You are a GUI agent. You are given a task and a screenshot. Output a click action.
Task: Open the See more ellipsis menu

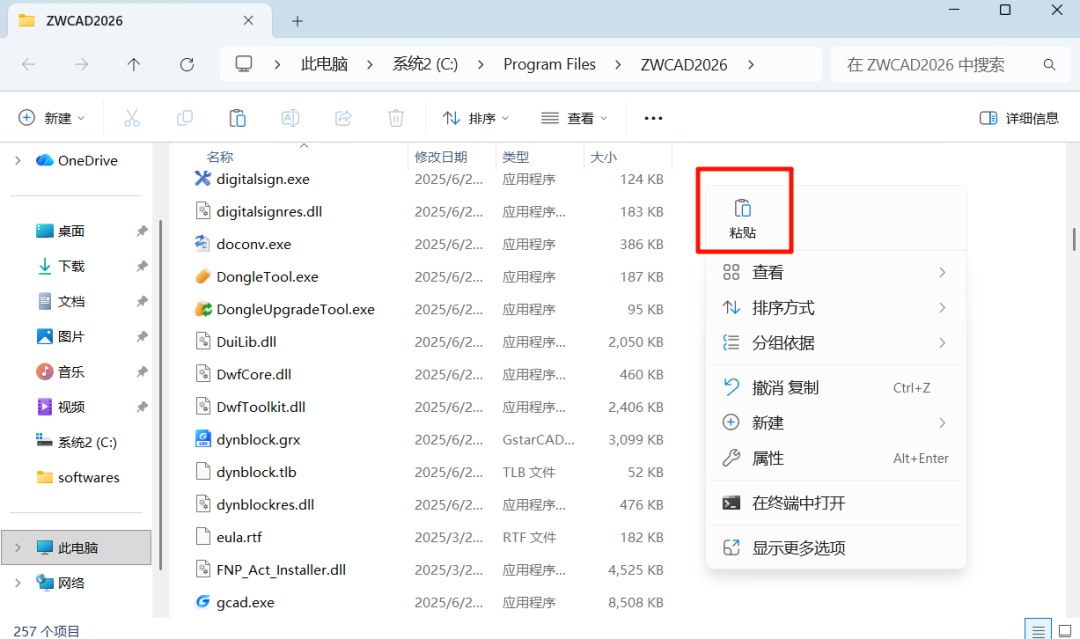pyautogui.click(x=653, y=118)
